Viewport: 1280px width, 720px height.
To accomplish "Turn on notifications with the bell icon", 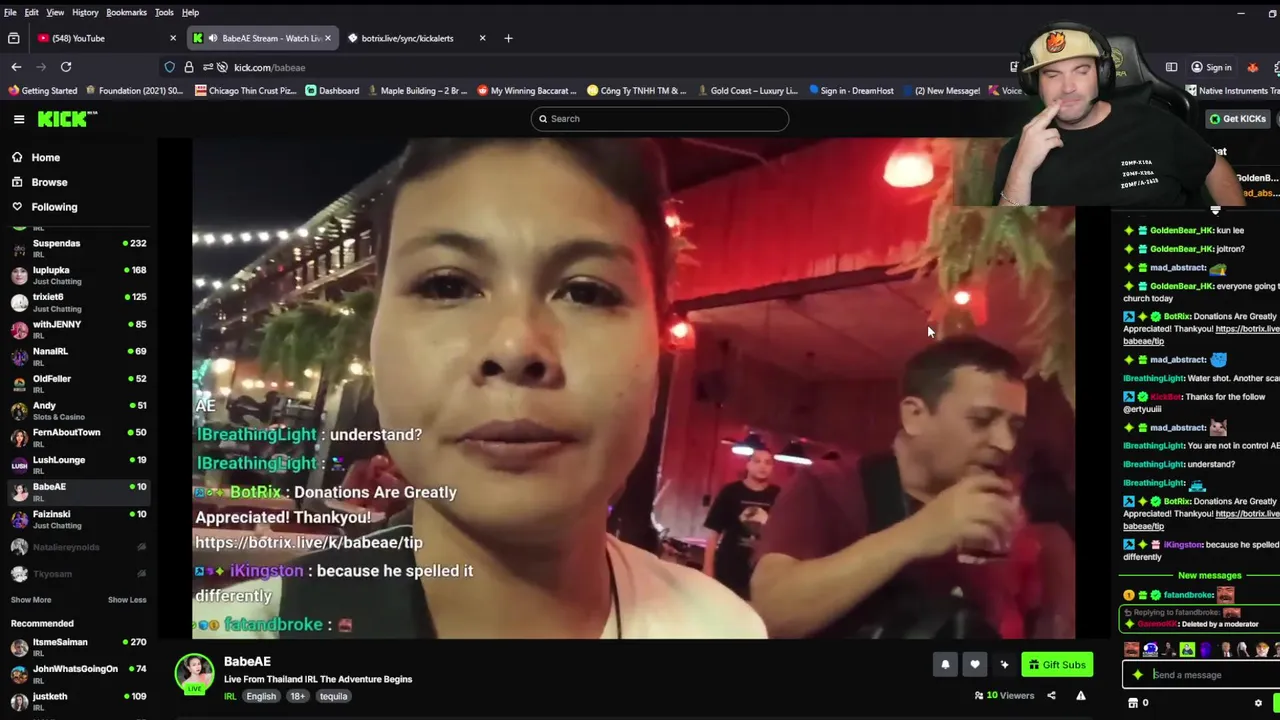I will 945,665.
